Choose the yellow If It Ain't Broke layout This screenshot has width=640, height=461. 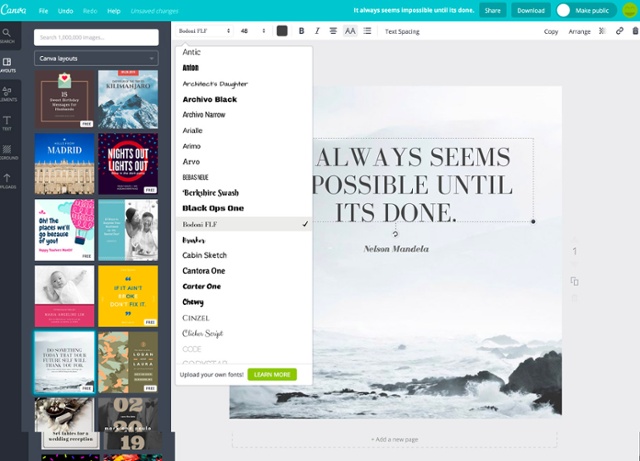(128, 296)
